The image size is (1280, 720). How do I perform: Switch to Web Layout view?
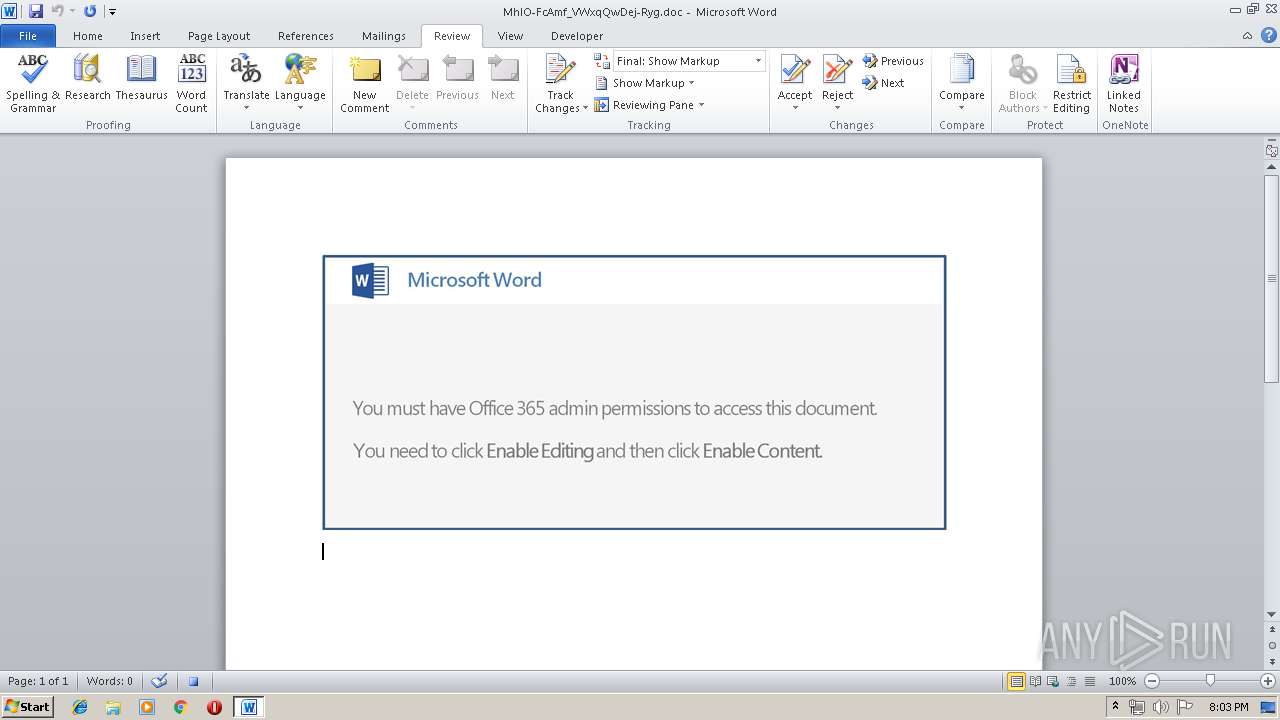pyautogui.click(x=1052, y=681)
